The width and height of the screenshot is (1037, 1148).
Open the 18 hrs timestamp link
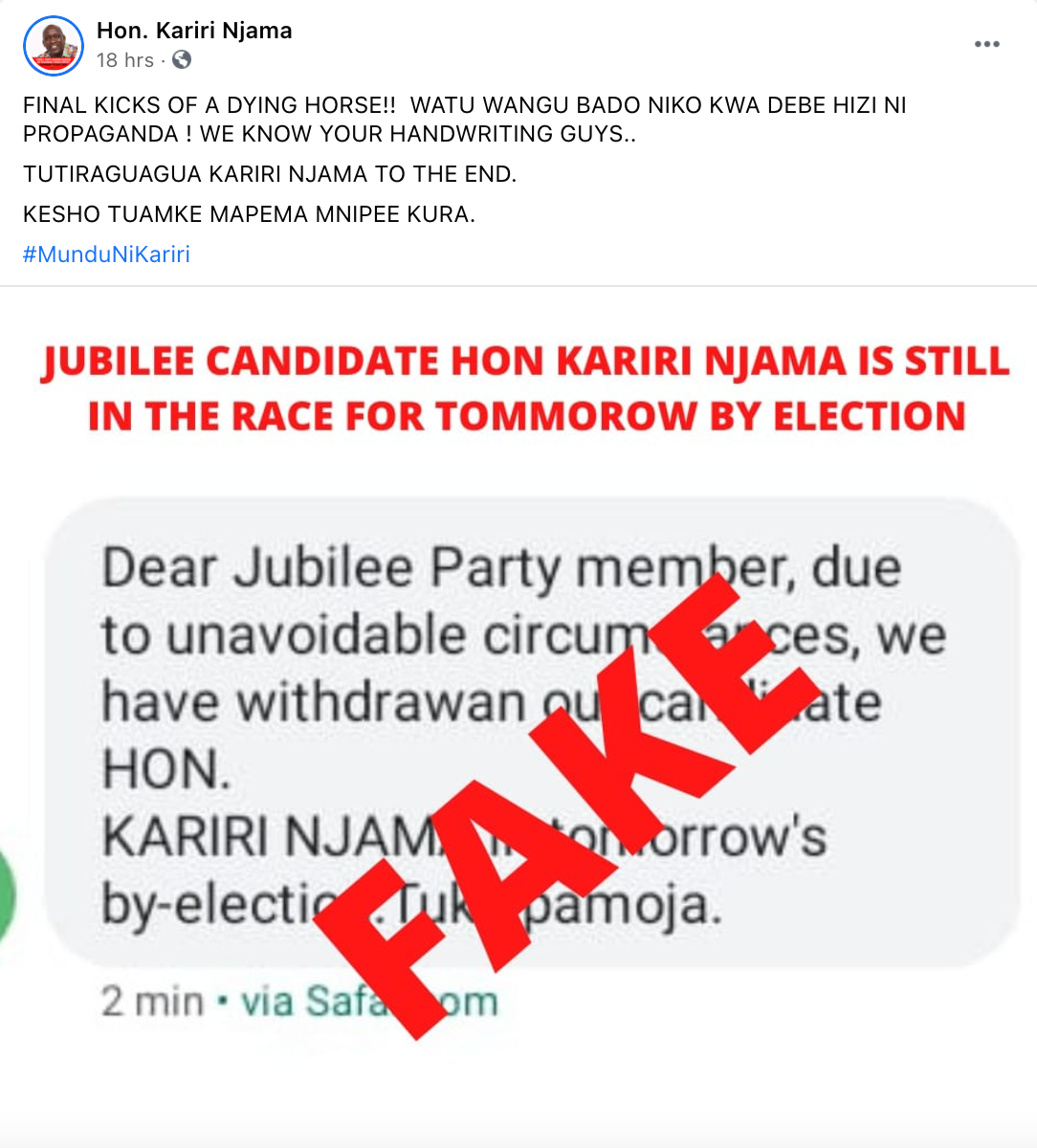point(125,60)
